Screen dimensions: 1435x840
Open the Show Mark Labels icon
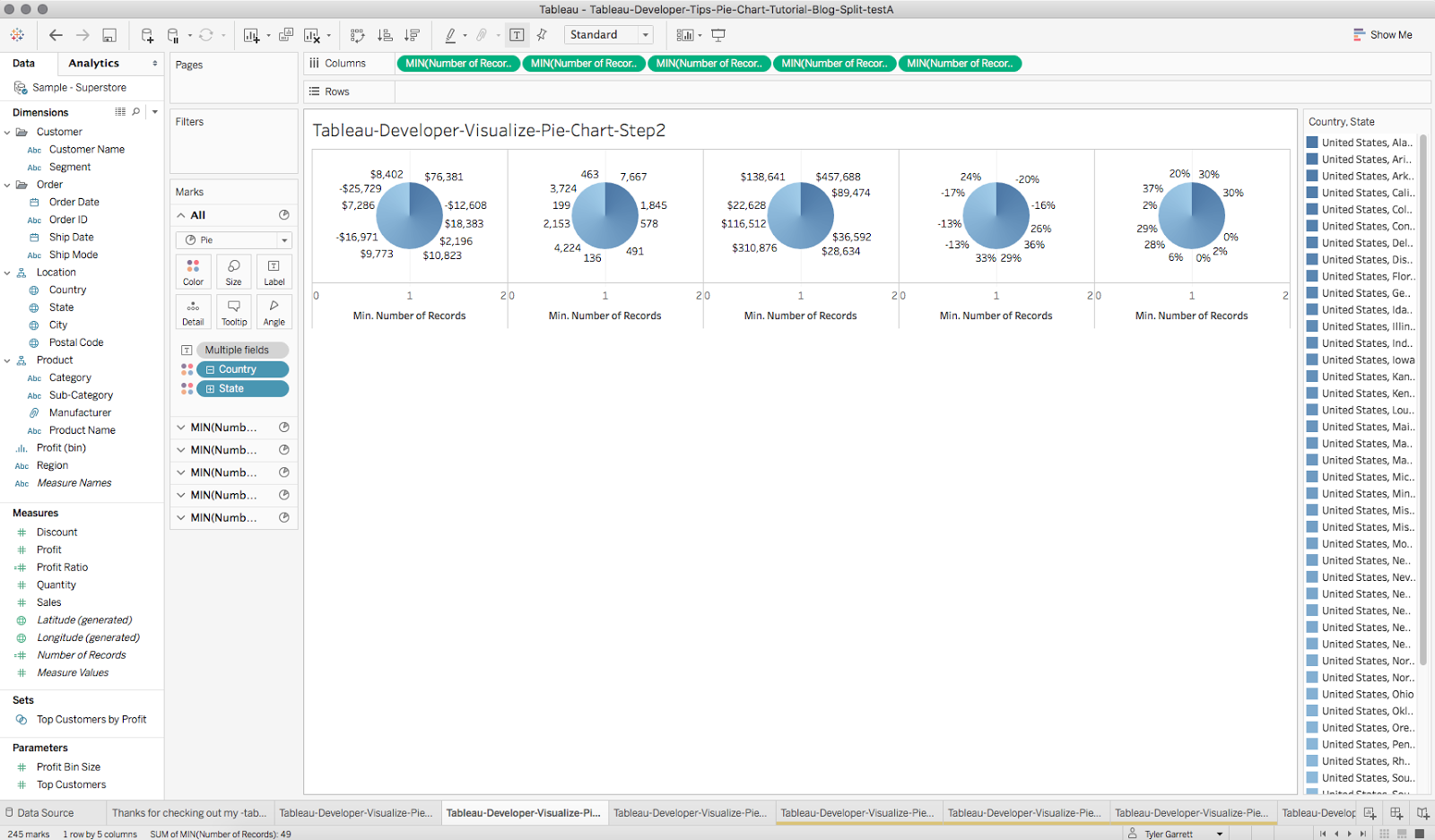click(x=517, y=34)
